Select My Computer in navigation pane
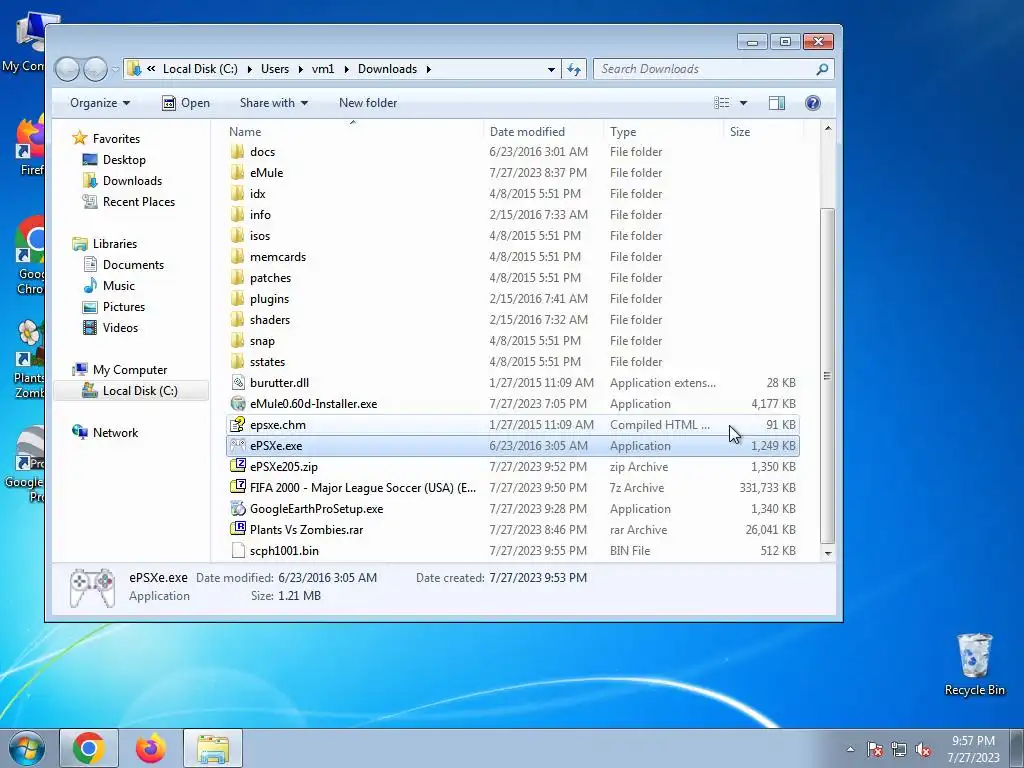This screenshot has width=1024, height=768. (130, 370)
